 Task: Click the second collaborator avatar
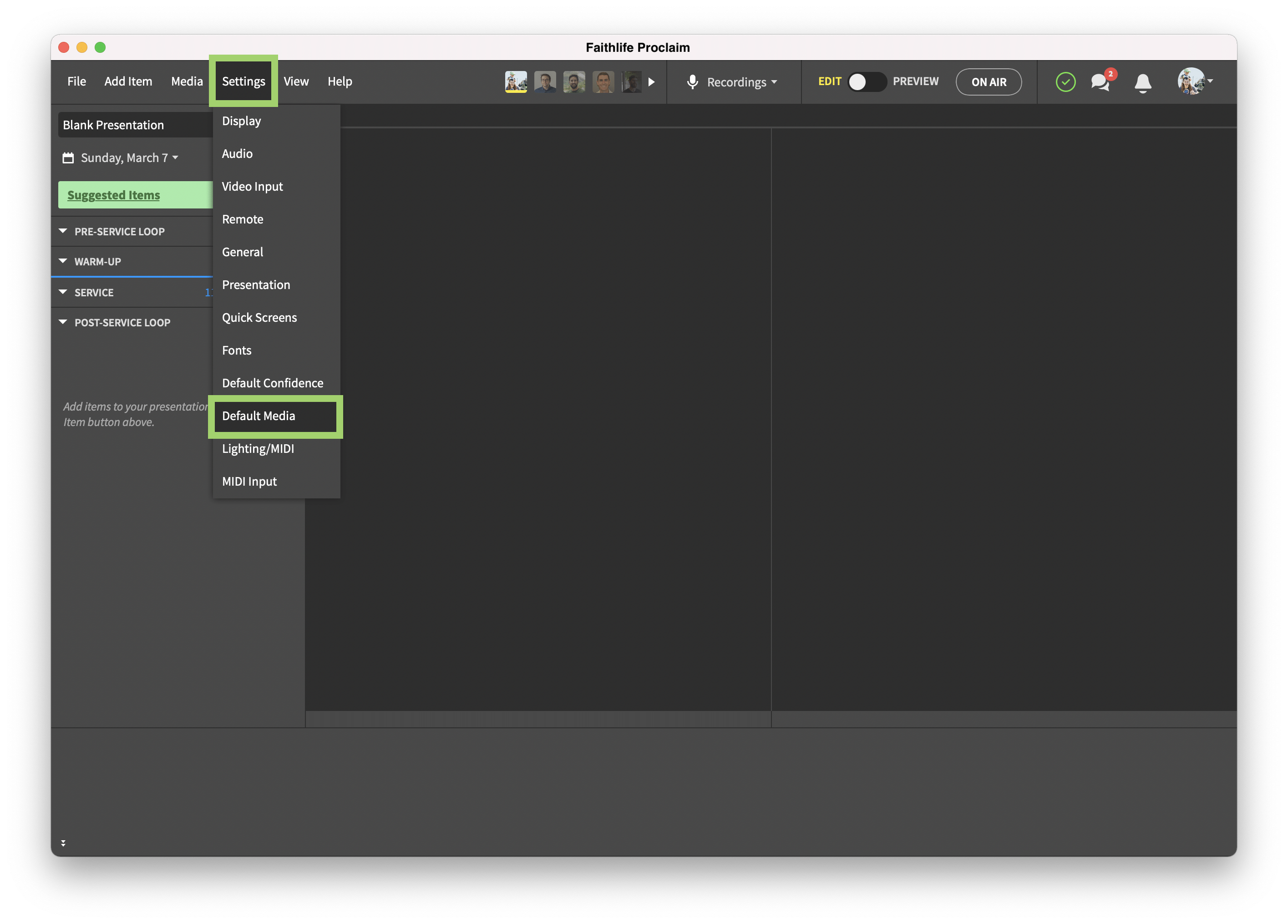[x=545, y=82]
